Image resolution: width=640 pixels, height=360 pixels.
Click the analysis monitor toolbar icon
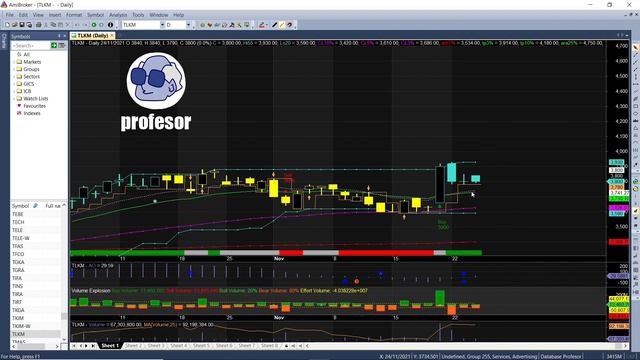coord(247,25)
